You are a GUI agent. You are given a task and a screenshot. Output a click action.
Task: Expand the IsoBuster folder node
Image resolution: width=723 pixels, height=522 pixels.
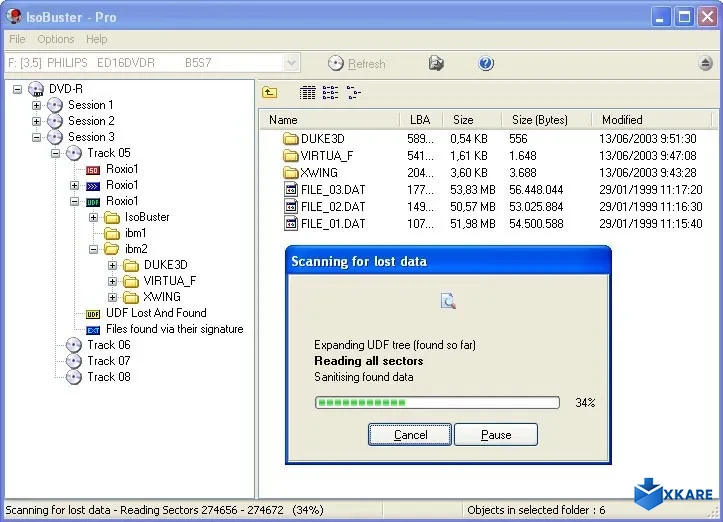click(94, 217)
